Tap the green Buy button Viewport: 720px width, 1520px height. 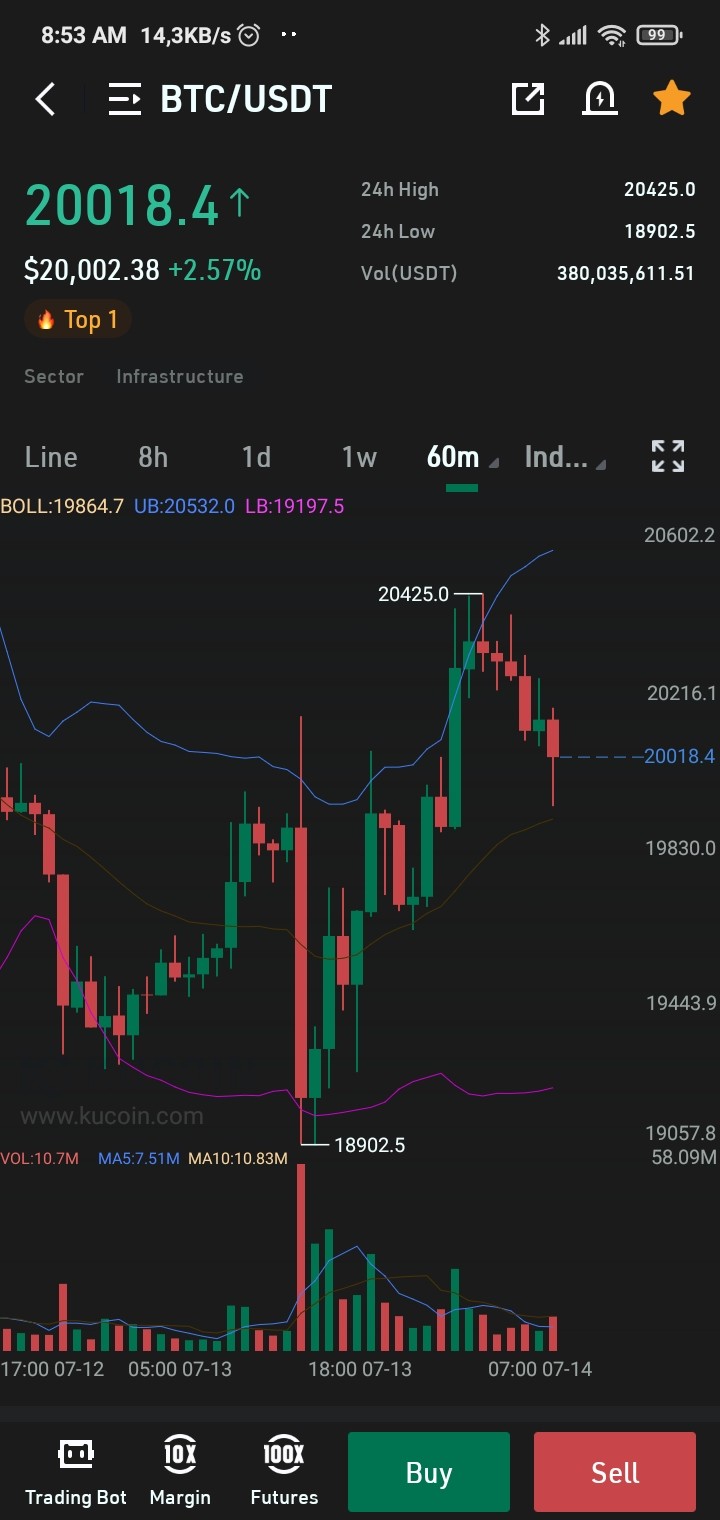pyautogui.click(x=429, y=1472)
